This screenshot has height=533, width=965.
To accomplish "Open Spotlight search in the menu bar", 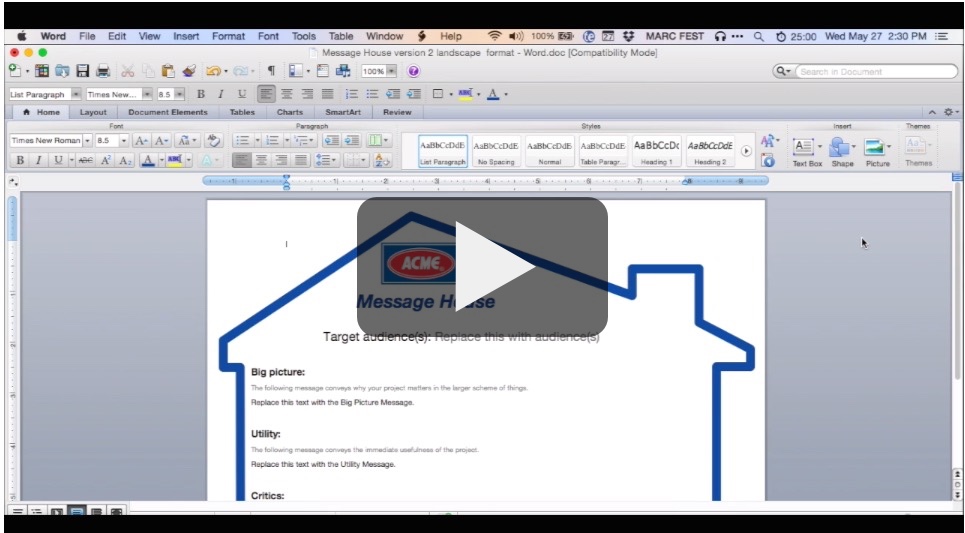I will coord(759,36).
